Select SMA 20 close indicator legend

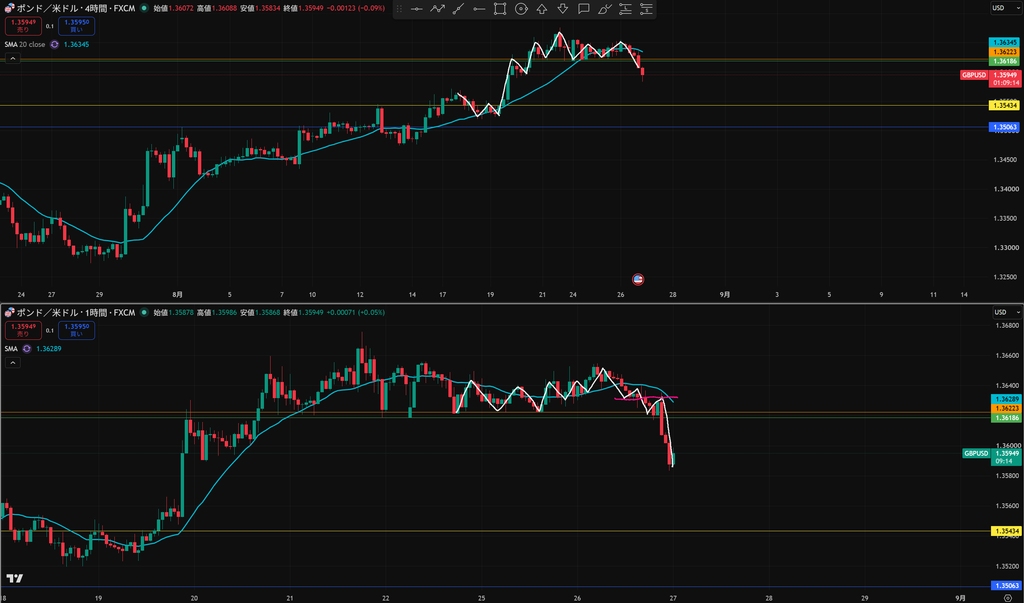pyautogui.click(x=25, y=44)
